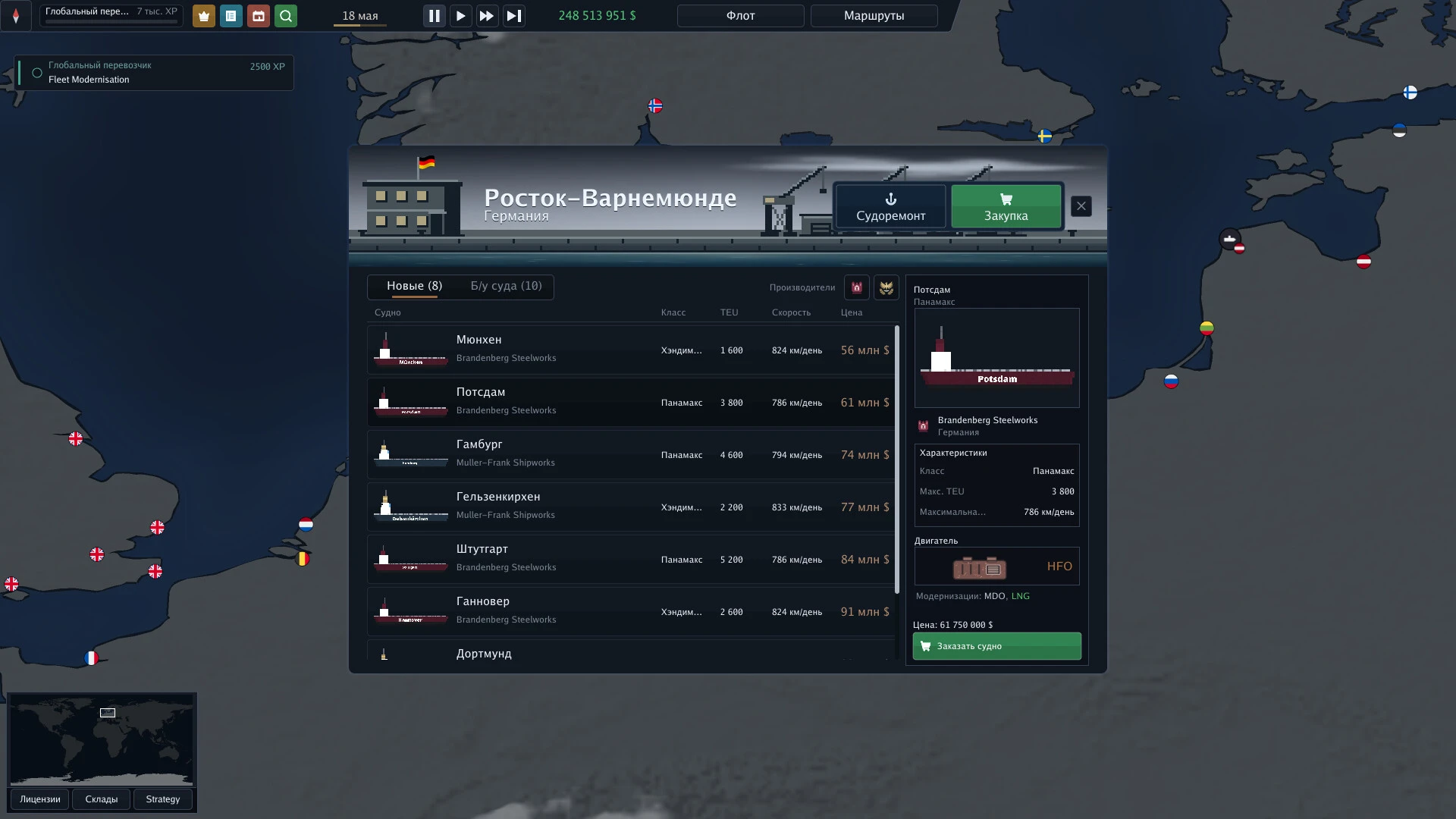Click the Russia flag port marker
This screenshot has width=1456, height=819.
click(x=1172, y=381)
